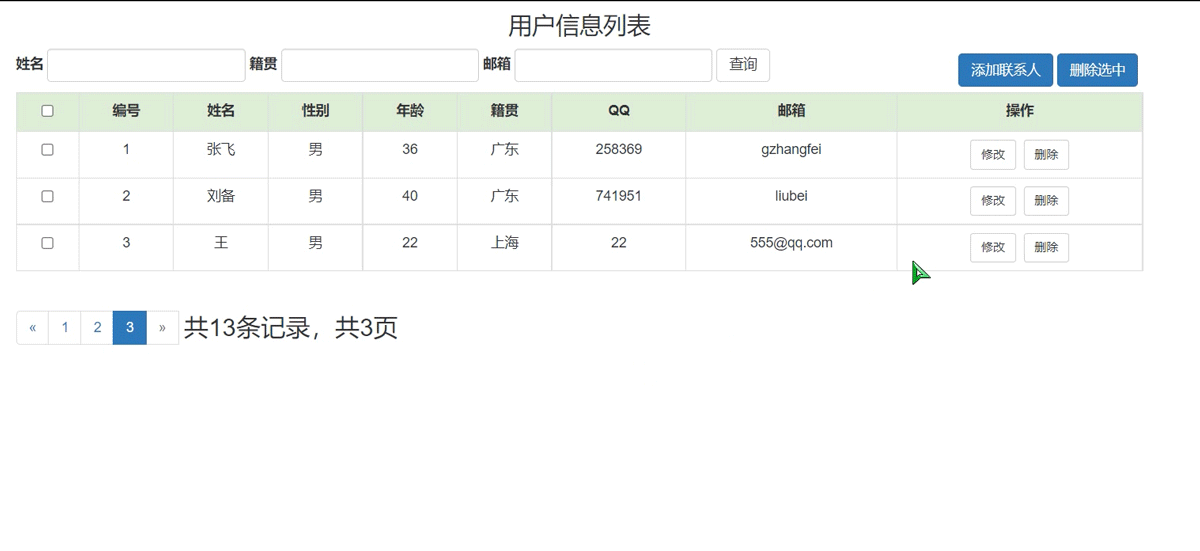Check the box for 刘备's row
1200x551 pixels.
[47, 196]
